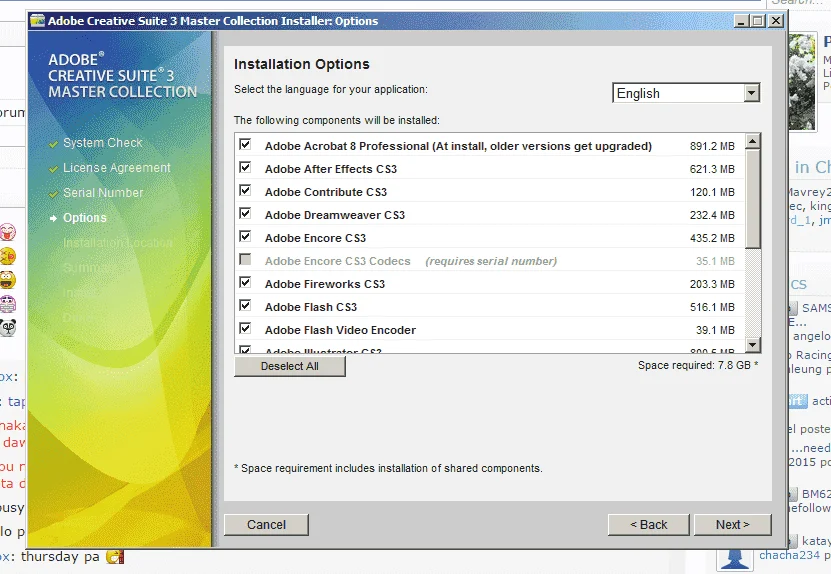This screenshot has height=574, width=831.
Task: Open the language dropdown showing English
Action: pyautogui.click(x=686, y=93)
